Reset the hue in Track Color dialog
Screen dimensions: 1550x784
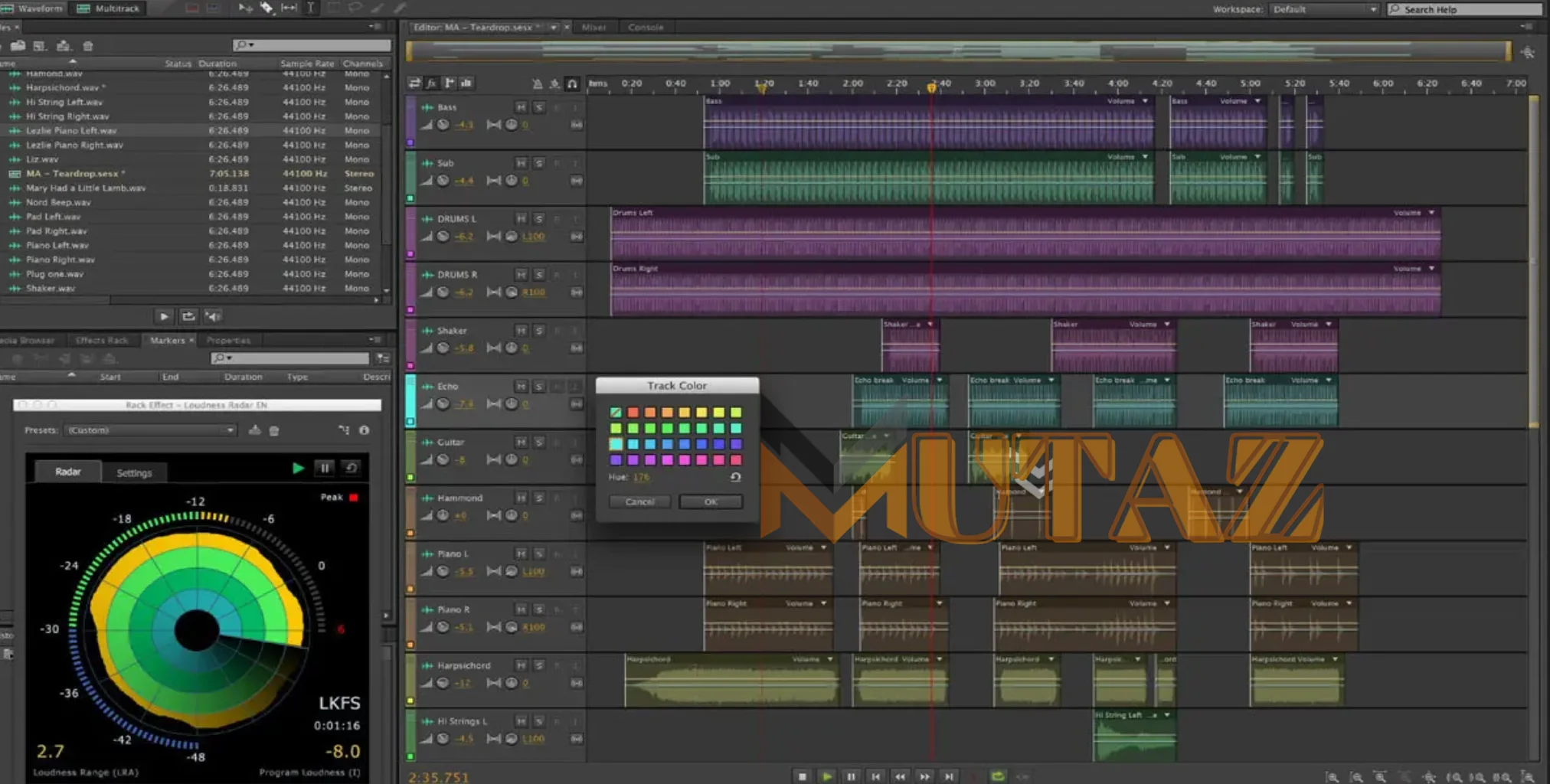(735, 477)
